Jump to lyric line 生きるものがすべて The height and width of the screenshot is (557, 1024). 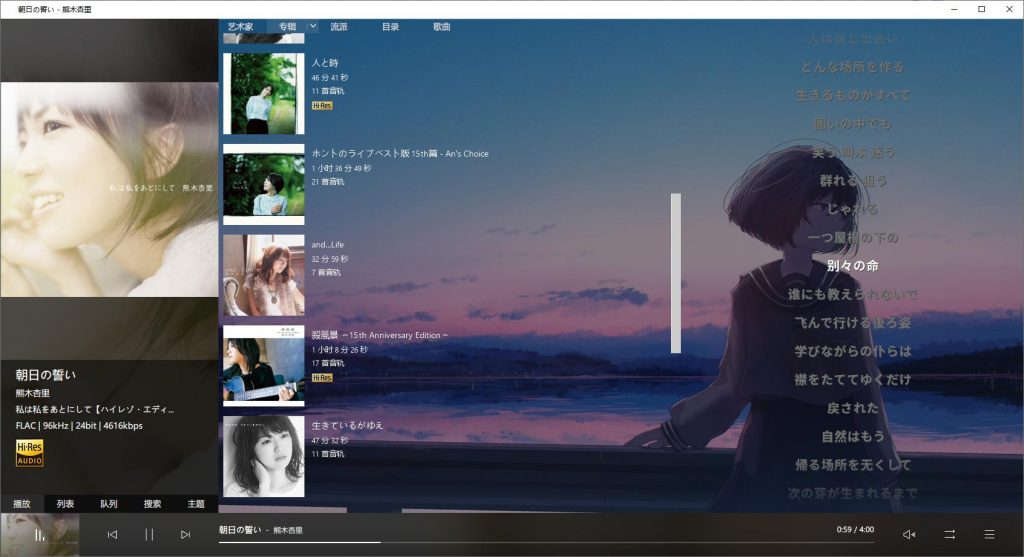tap(852, 95)
